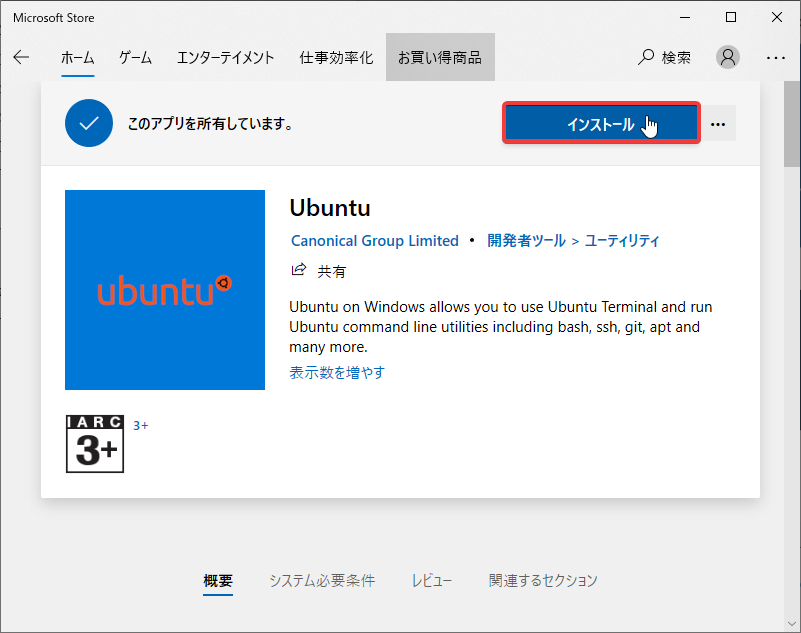
Task: Switch to システム必要条件 section
Action: click(x=322, y=581)
